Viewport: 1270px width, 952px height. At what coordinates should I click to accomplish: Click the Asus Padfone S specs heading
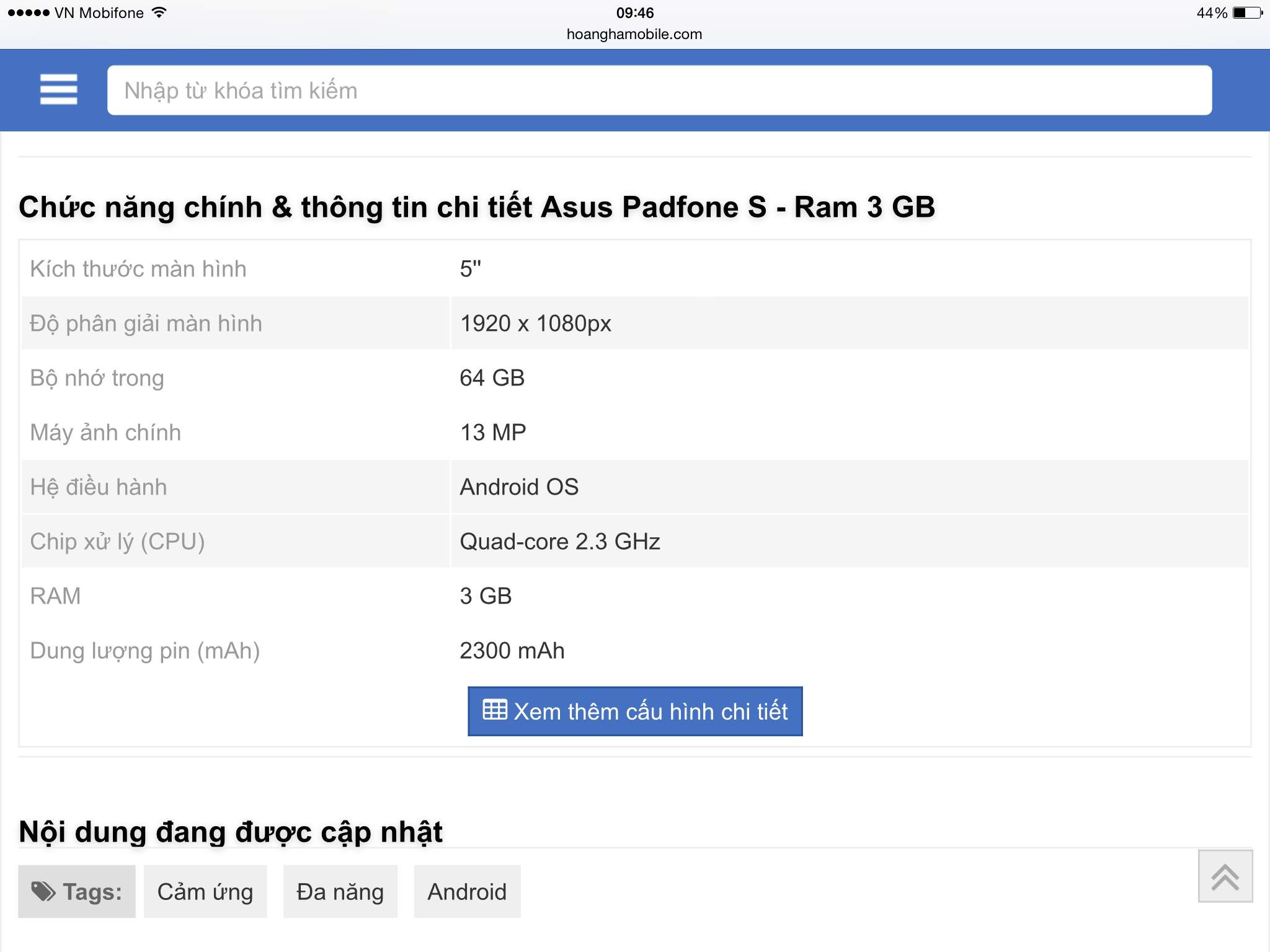(477, 207)
